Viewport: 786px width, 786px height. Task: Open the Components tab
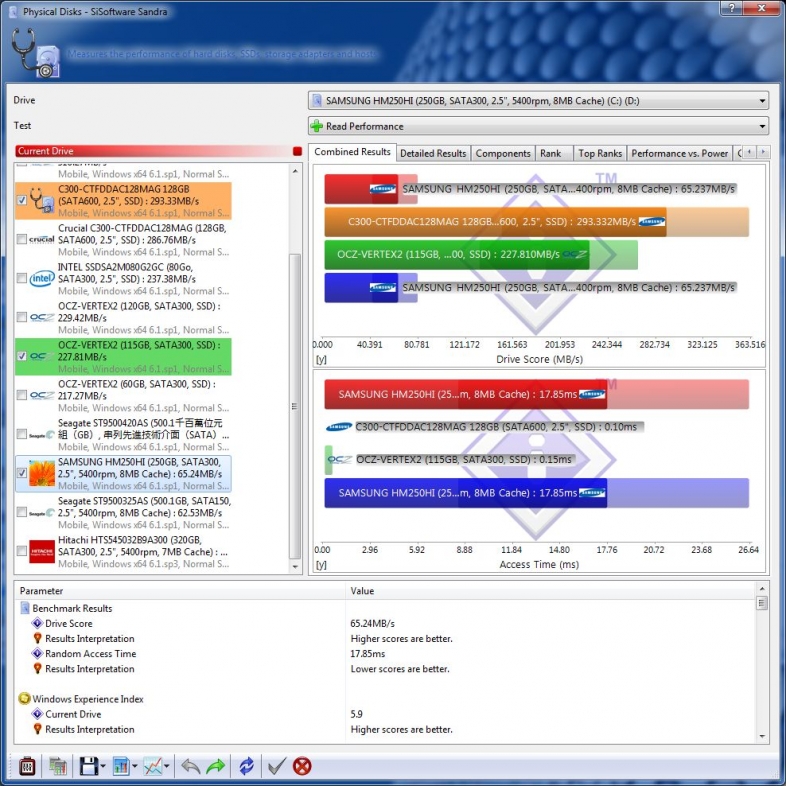[503, 153]
